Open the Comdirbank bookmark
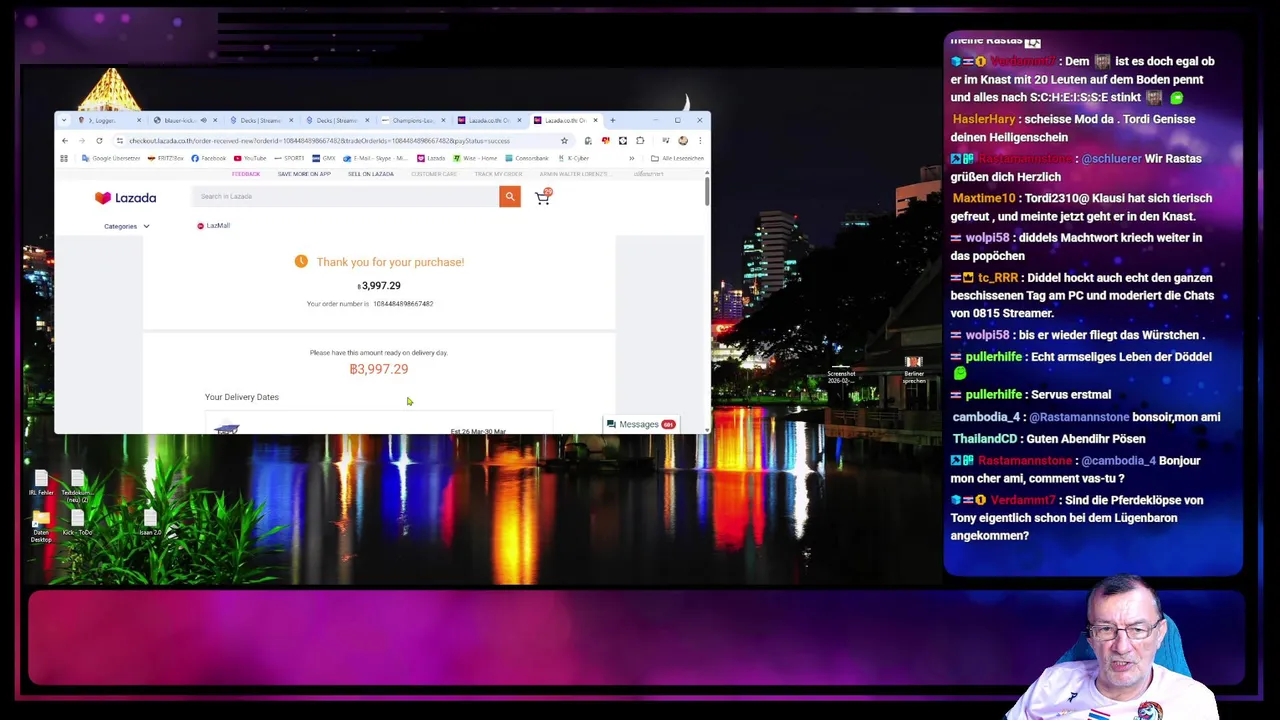This screenshot has width=1280, height=720. click(x=527, y=158)
